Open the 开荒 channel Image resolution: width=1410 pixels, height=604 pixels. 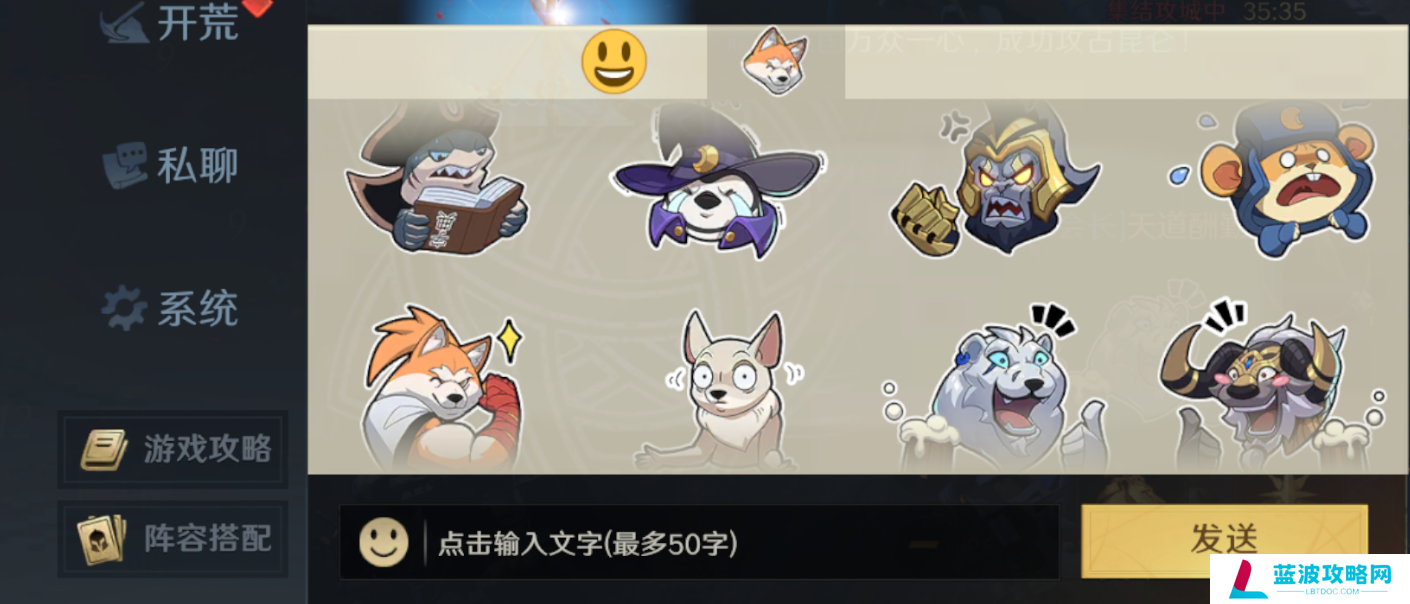pos(170,23)
